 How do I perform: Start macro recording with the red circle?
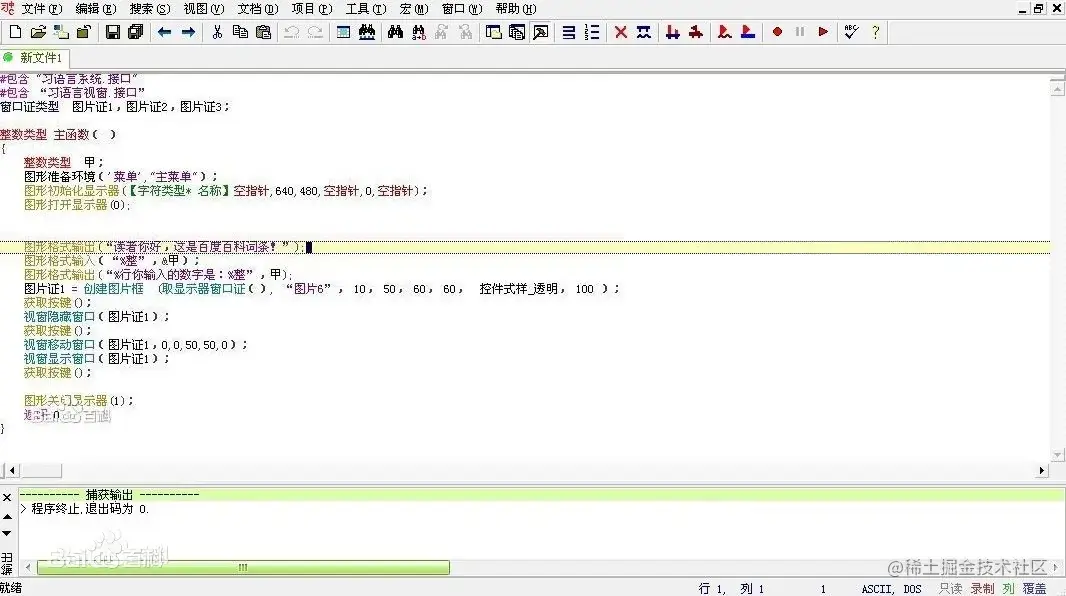(777, 32)
